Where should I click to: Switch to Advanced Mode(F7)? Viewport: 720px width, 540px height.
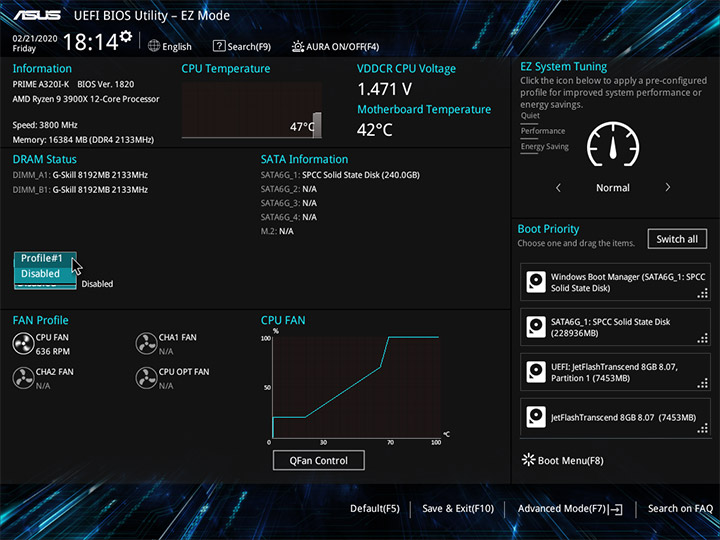coord(570,509)
